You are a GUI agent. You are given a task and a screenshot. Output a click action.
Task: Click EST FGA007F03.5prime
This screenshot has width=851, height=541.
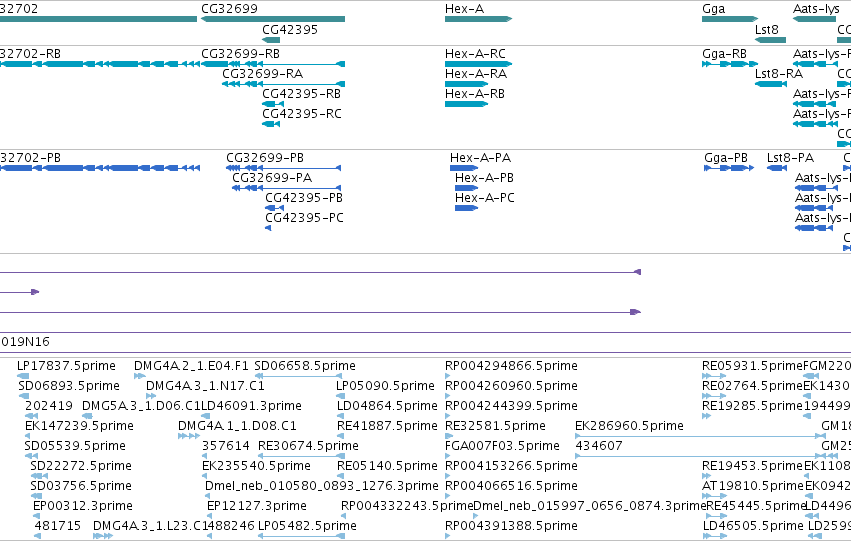tap(502, 446)
